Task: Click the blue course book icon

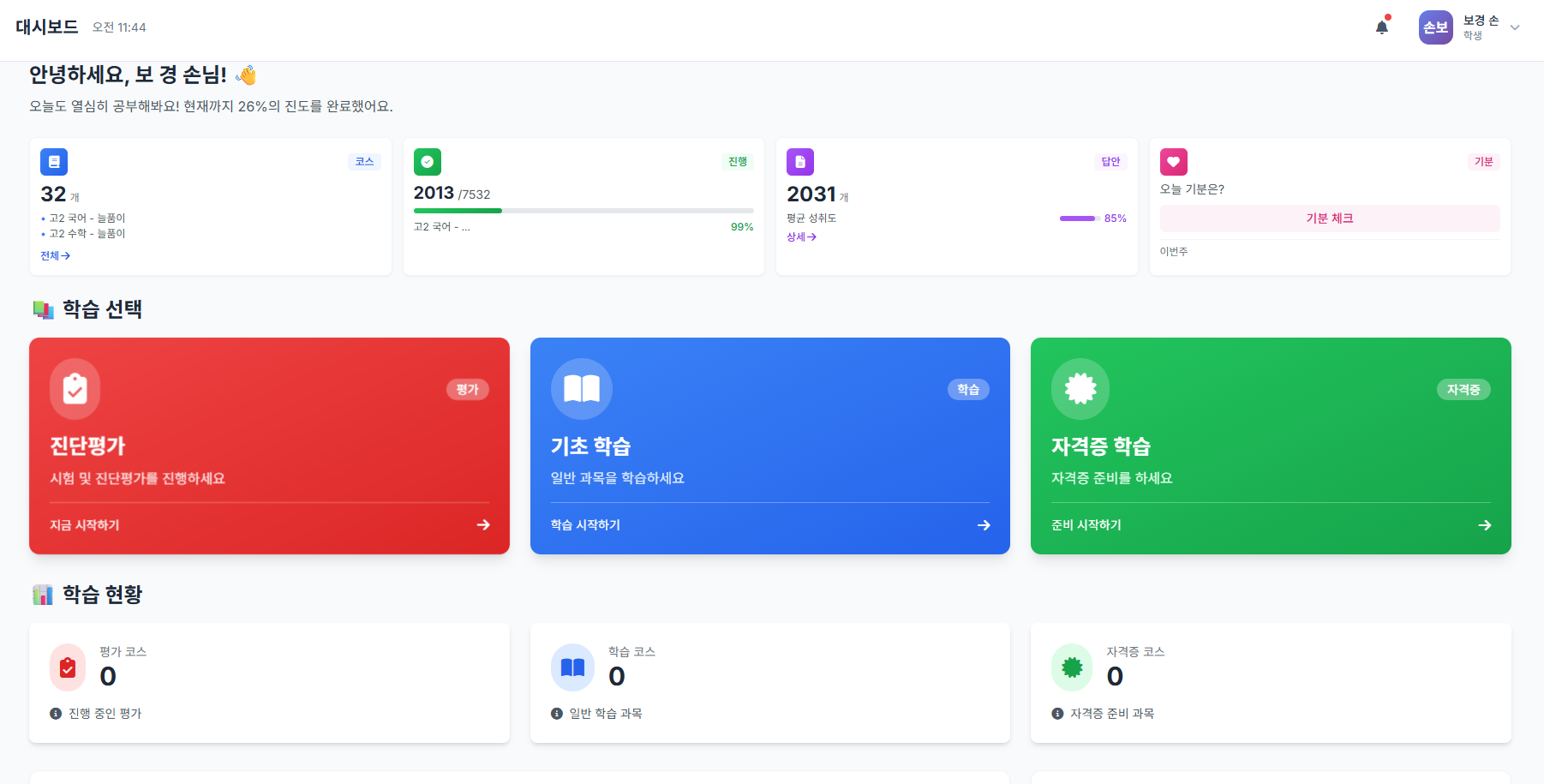Action: [54, 161]
